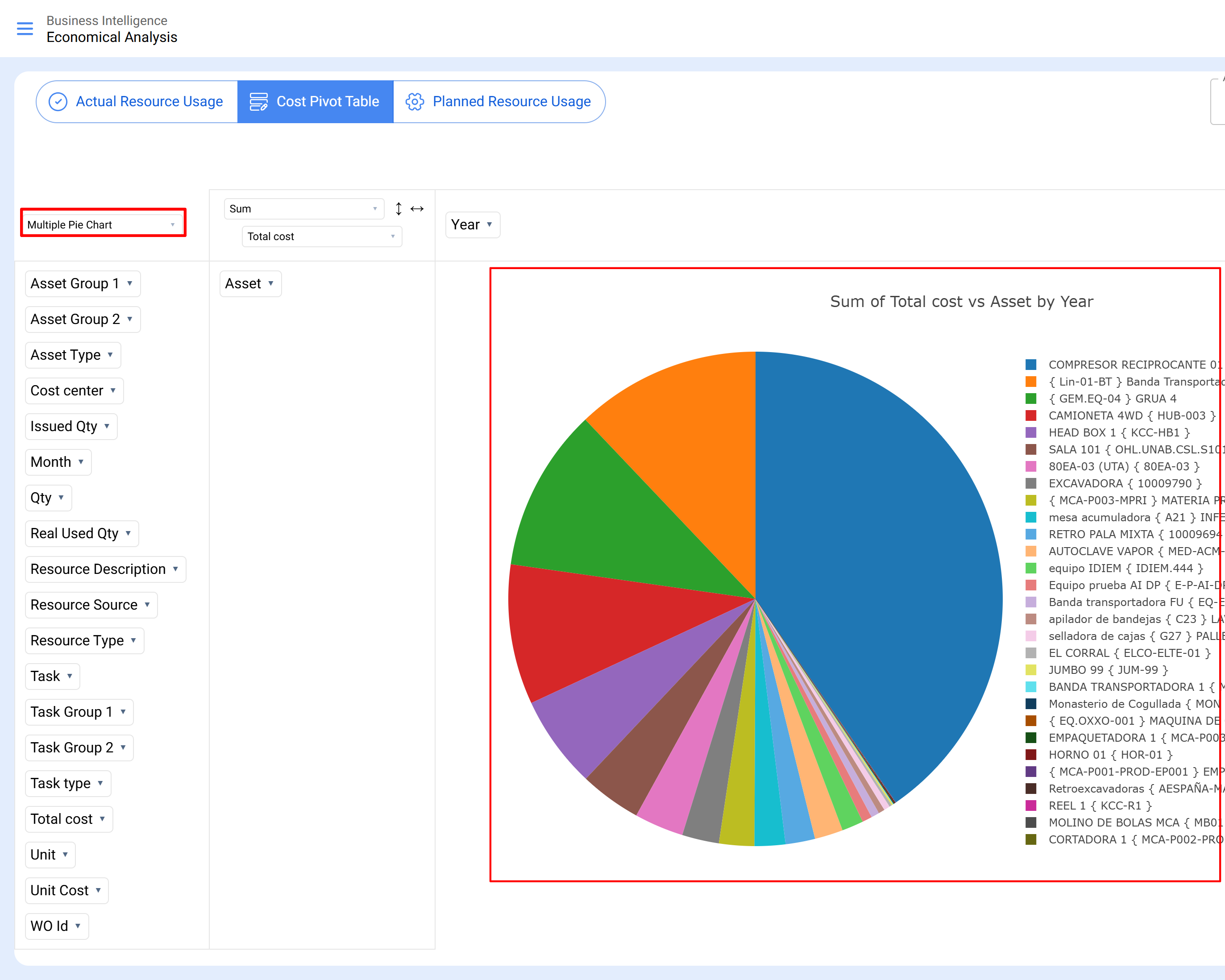Viewport: 1225px width, 980px height.
Task: Expand the Total cost value dropdown
Action: pos(322,237)
